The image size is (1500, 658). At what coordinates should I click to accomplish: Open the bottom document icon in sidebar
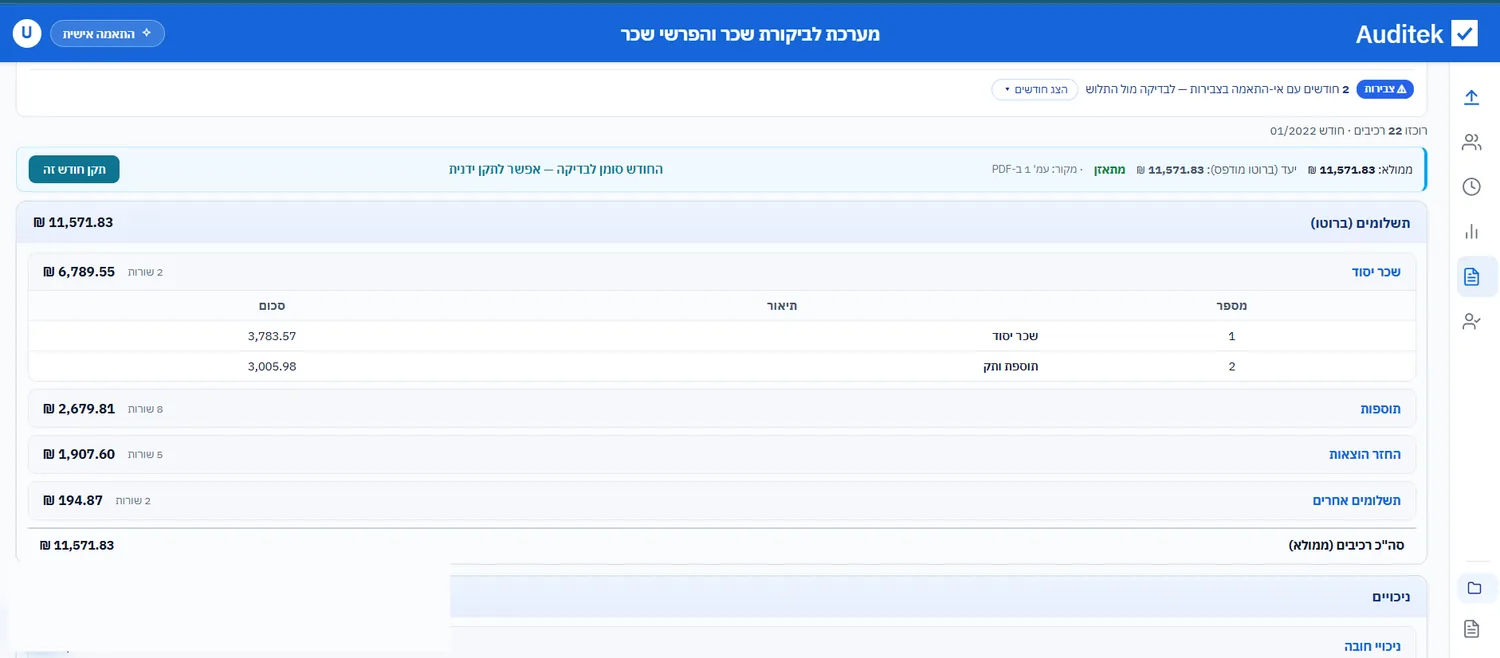point(1471,628)
